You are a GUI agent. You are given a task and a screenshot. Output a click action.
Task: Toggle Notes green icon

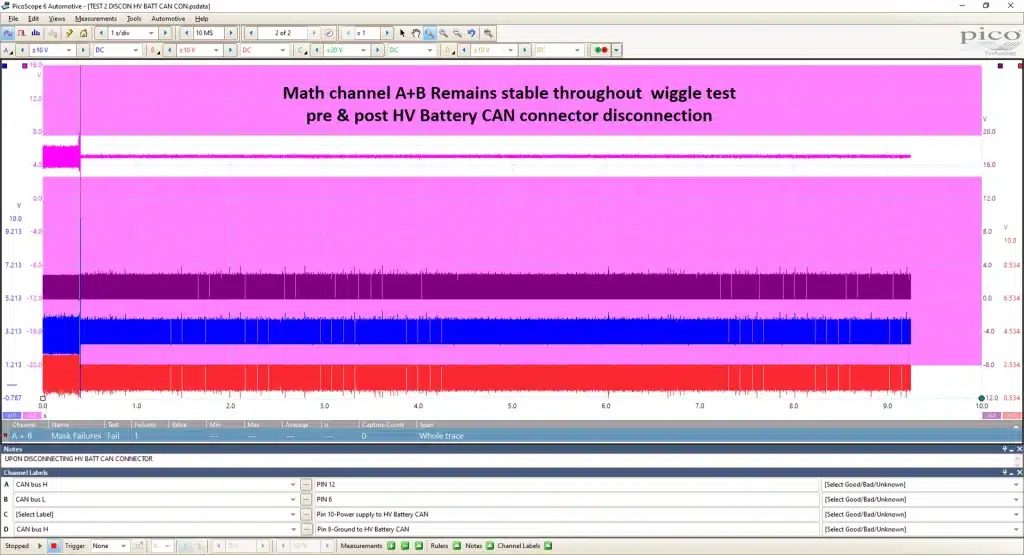click(490, 546)
